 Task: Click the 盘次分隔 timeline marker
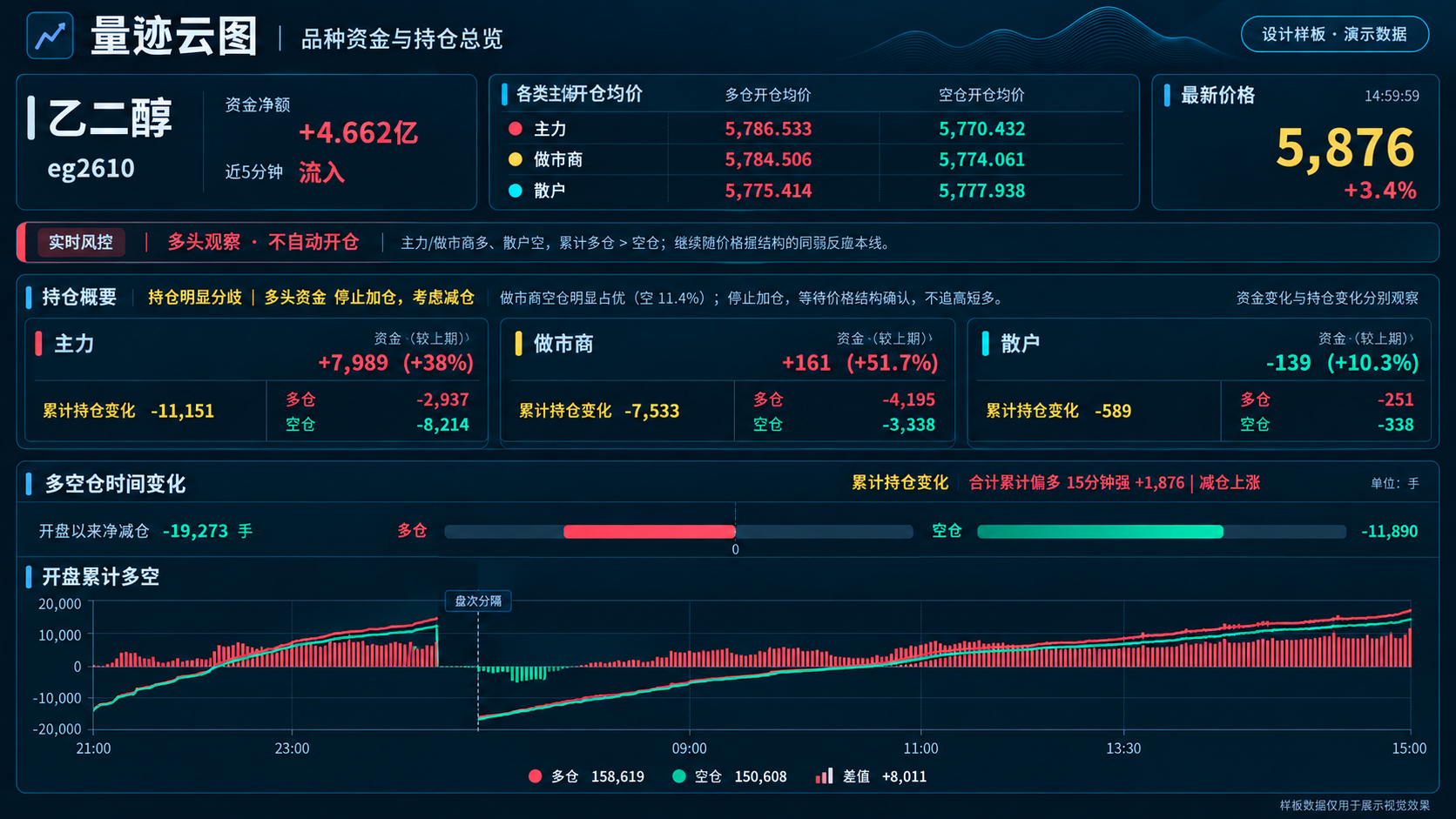tap(478, 601)
